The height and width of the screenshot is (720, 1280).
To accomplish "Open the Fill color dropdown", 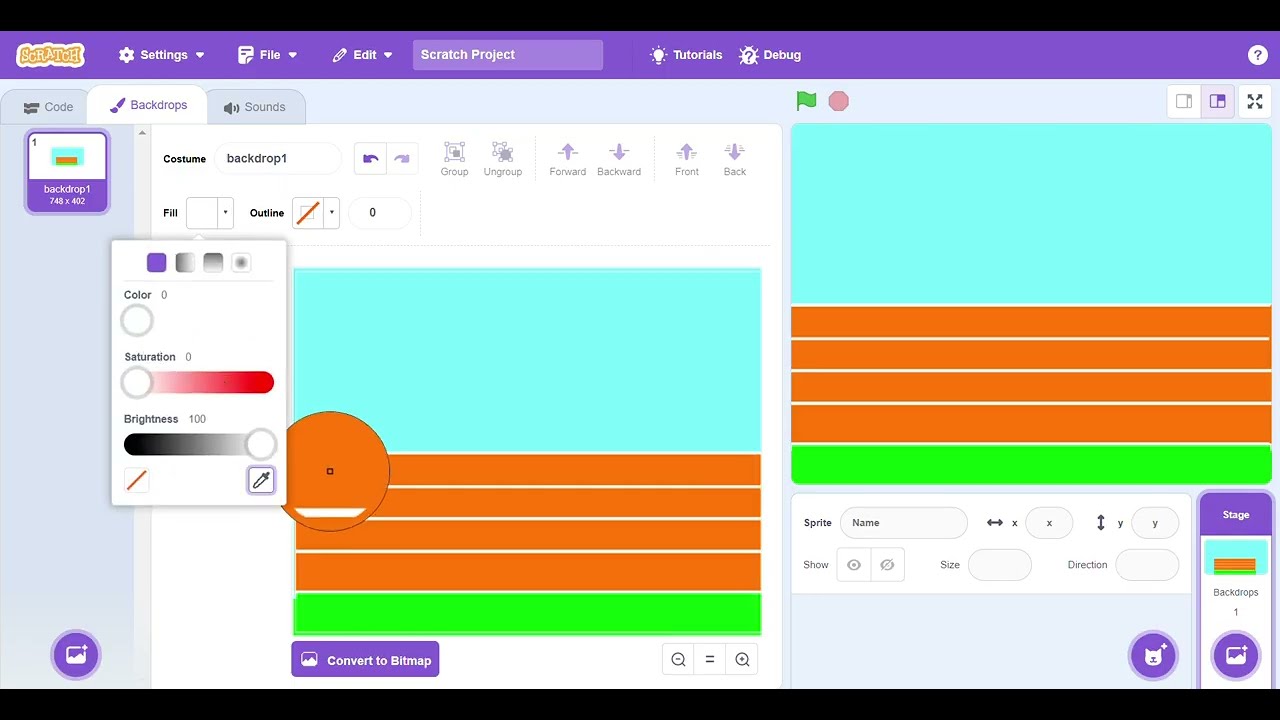I will (x=209, y=212).
